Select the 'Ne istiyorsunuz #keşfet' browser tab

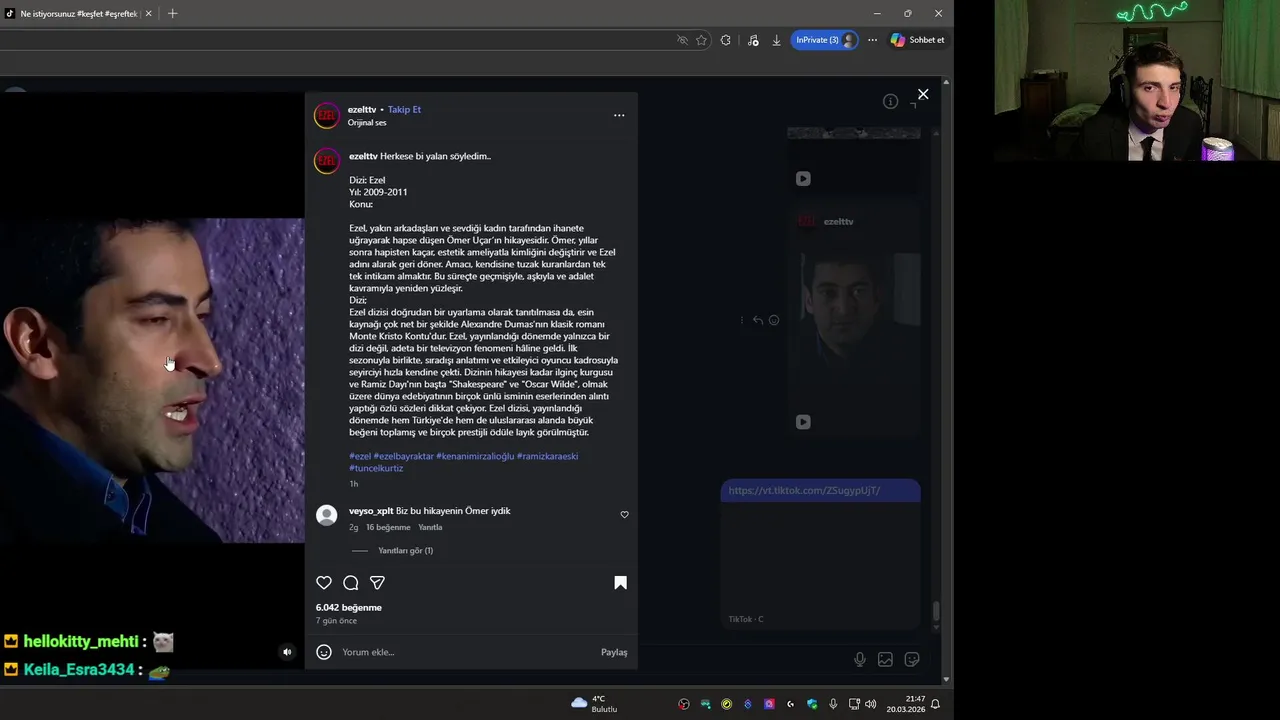78,14
